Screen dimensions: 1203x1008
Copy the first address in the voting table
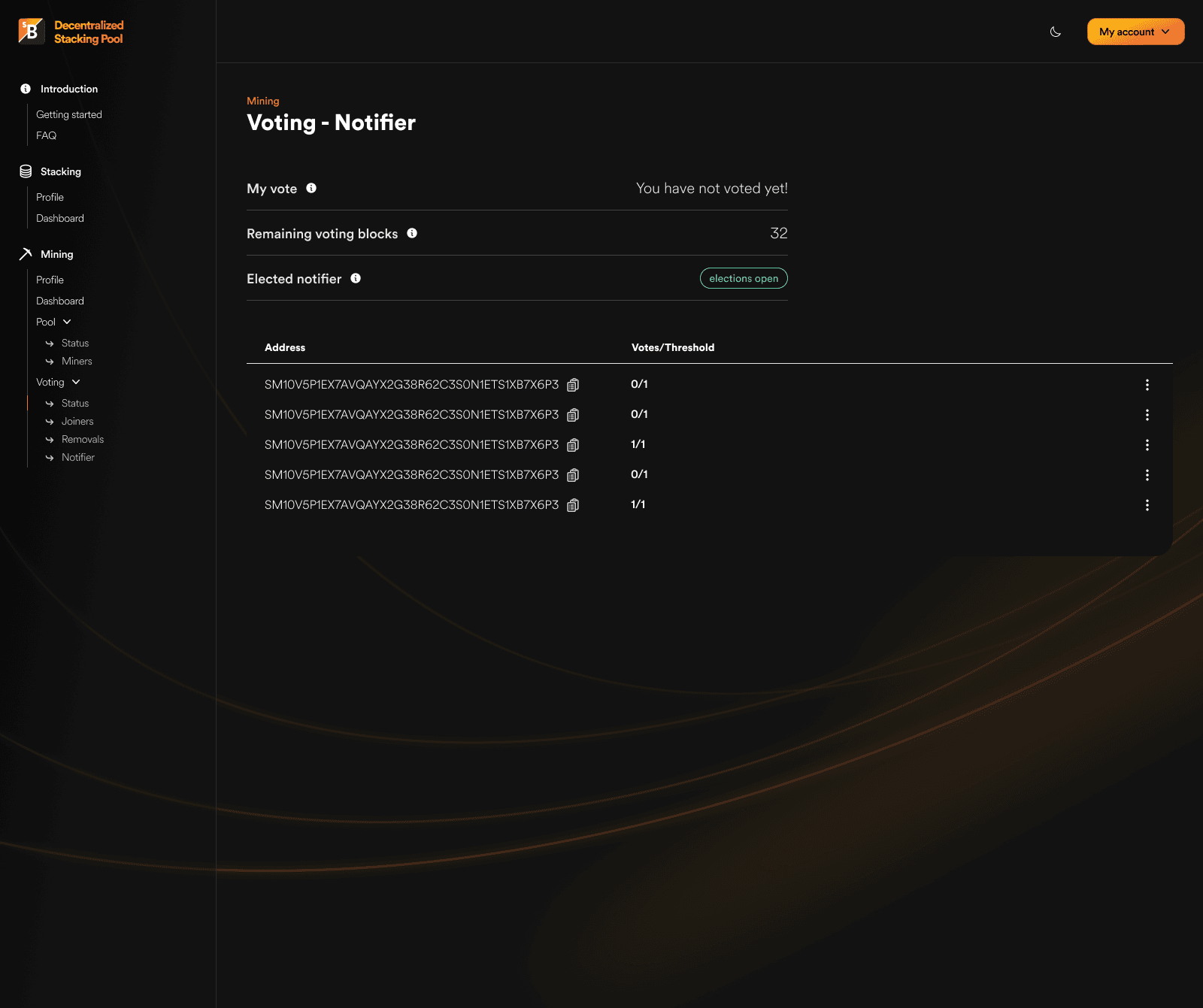pyautogui.click(x=572, y=385)
